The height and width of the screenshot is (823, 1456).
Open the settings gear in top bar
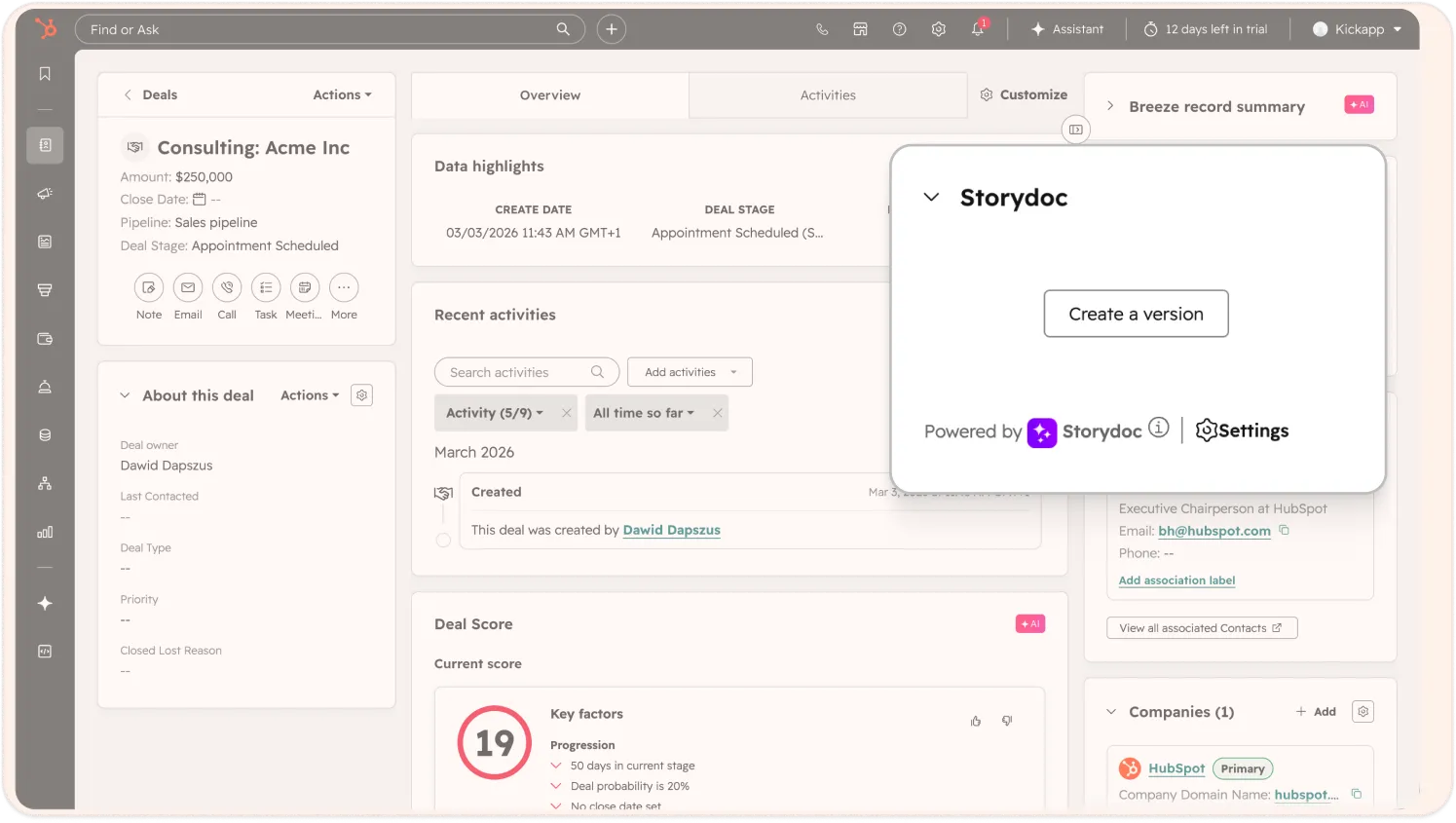click(939, 29)
